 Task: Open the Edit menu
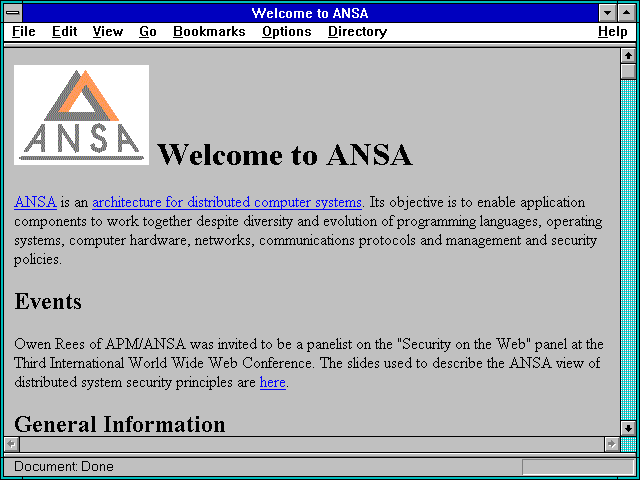[x=64, y=32]
